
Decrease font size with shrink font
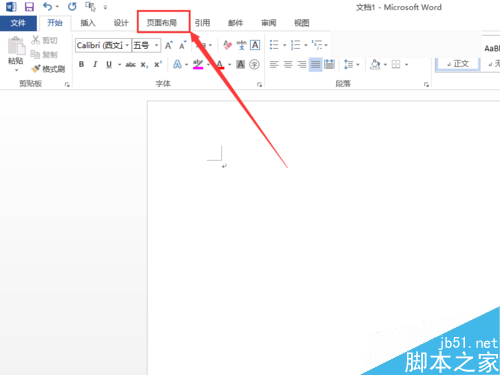click(x=182, y=45)
